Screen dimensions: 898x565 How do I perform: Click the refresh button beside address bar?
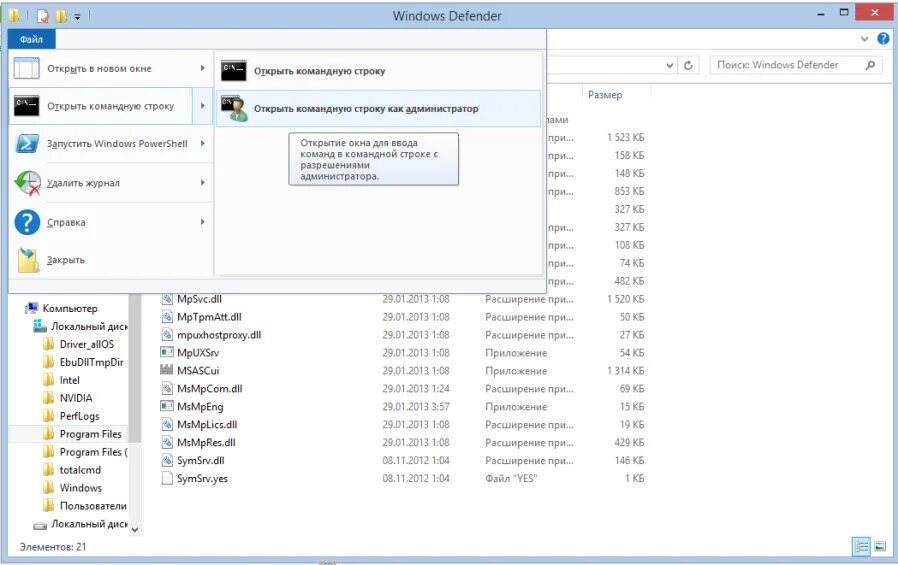click(688, 65)
